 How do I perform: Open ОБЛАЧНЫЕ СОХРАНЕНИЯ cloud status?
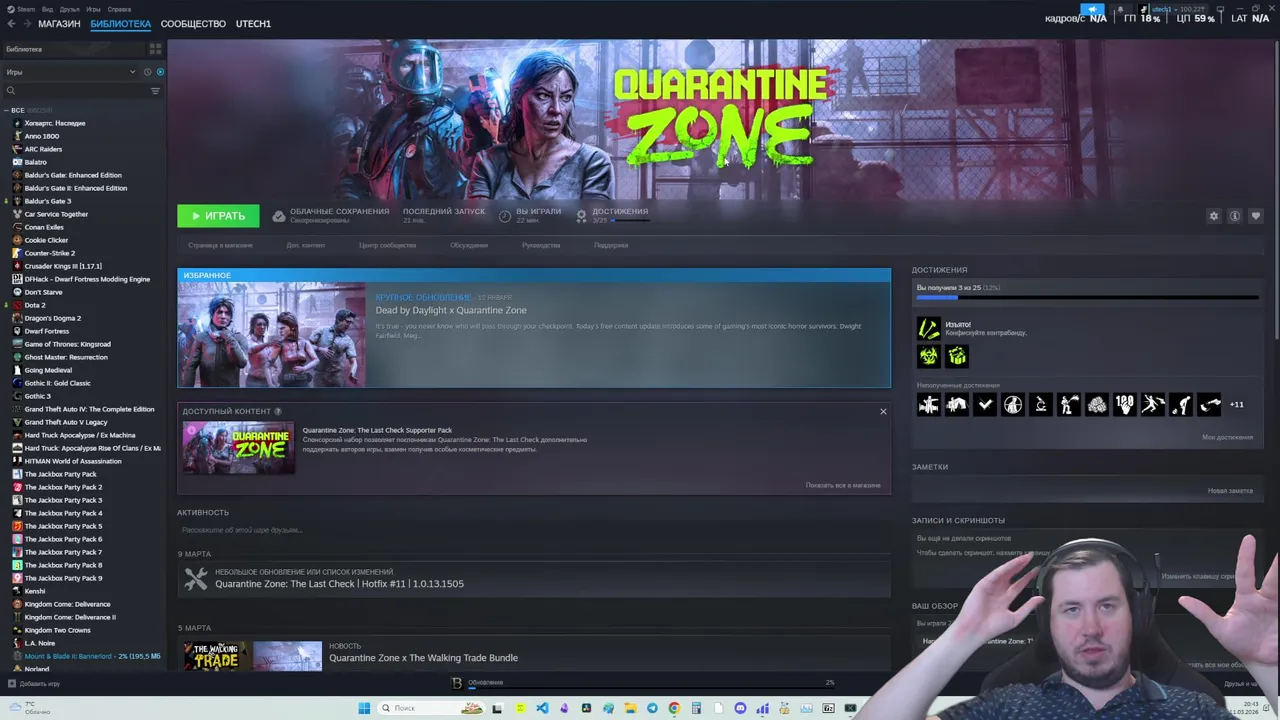click(x=331, y=215)
